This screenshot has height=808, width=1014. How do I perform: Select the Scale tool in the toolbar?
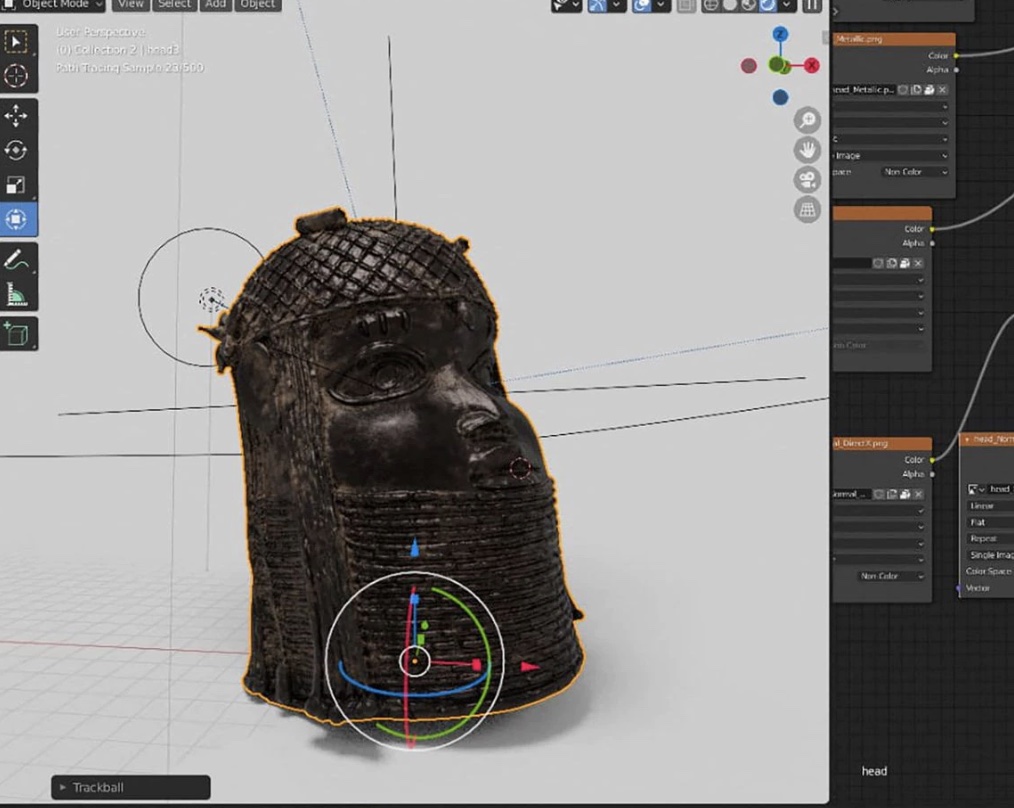tap(17, 185)
